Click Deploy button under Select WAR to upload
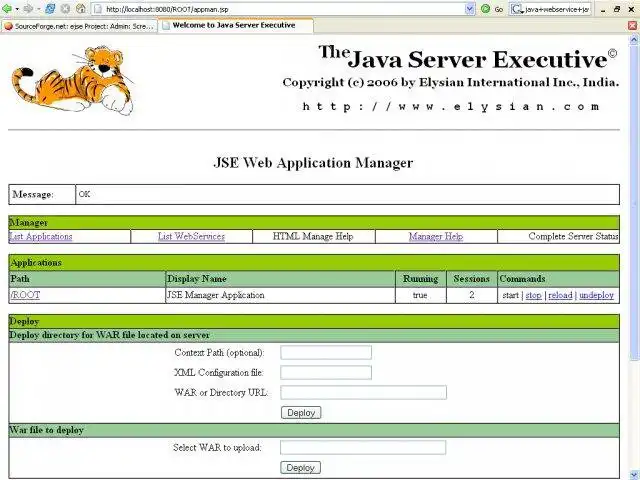This screenshot has width=640, height=480. tap(300, 468)
